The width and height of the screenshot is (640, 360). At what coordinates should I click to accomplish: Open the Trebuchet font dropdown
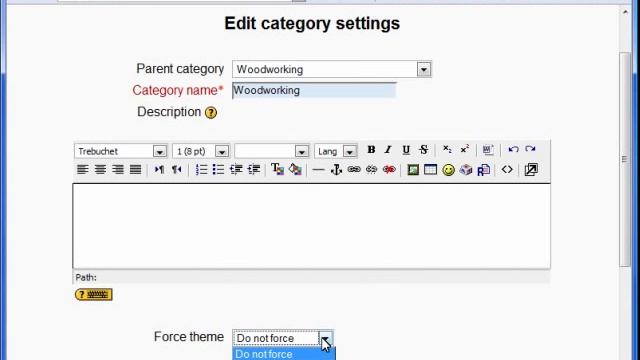coord(121,151)
